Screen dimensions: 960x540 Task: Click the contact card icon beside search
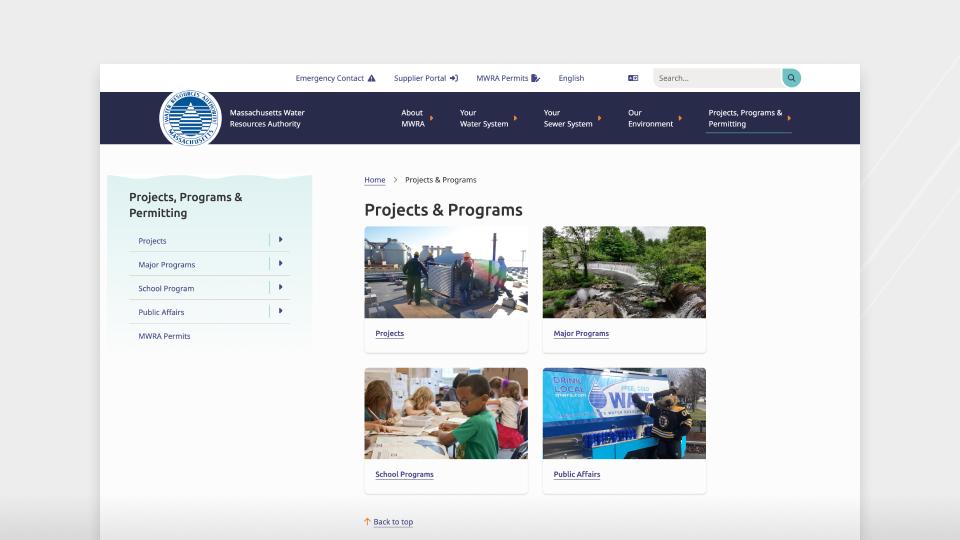[x=633, y=78]
